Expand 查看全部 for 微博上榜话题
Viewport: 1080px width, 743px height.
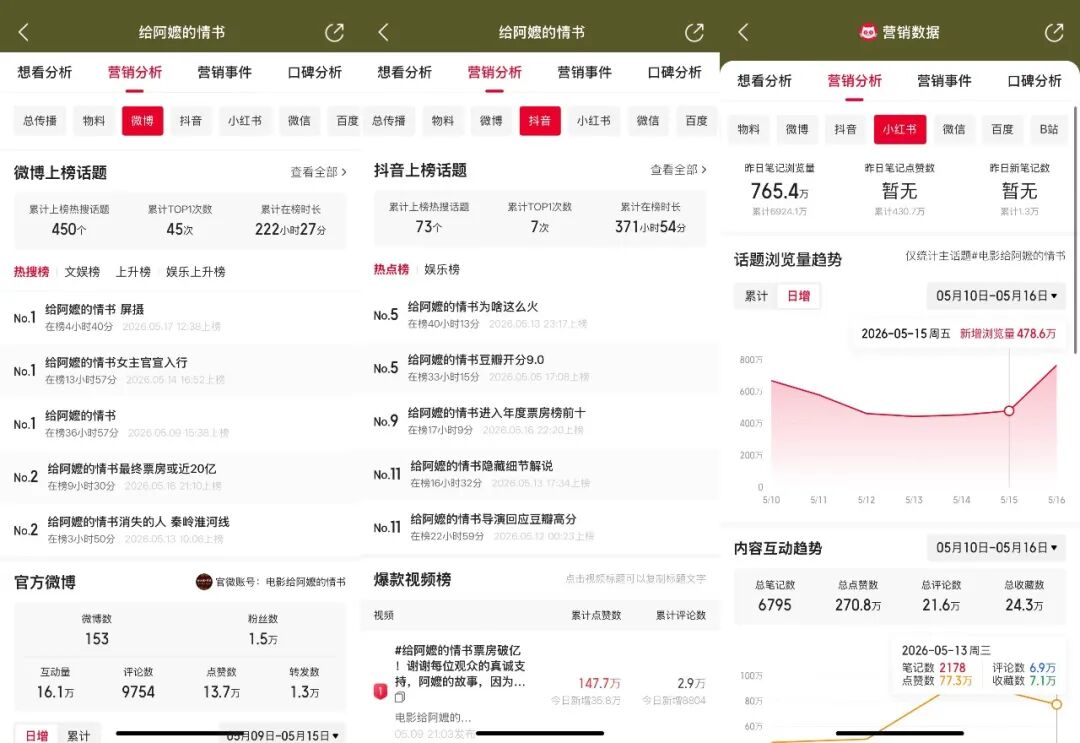(x=318, y=172)
